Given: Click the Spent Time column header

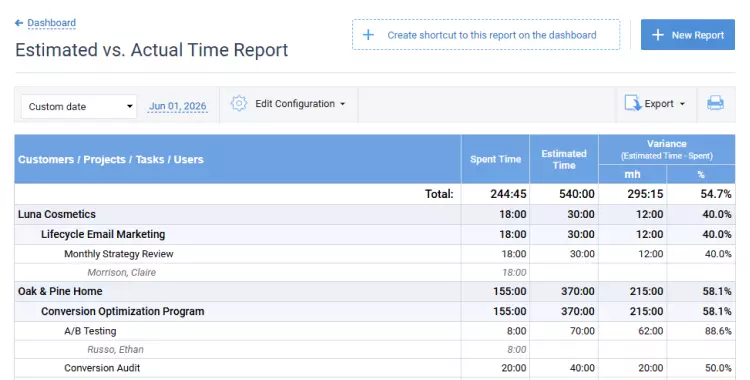Looking at the screenshot, I should [496, 159].
